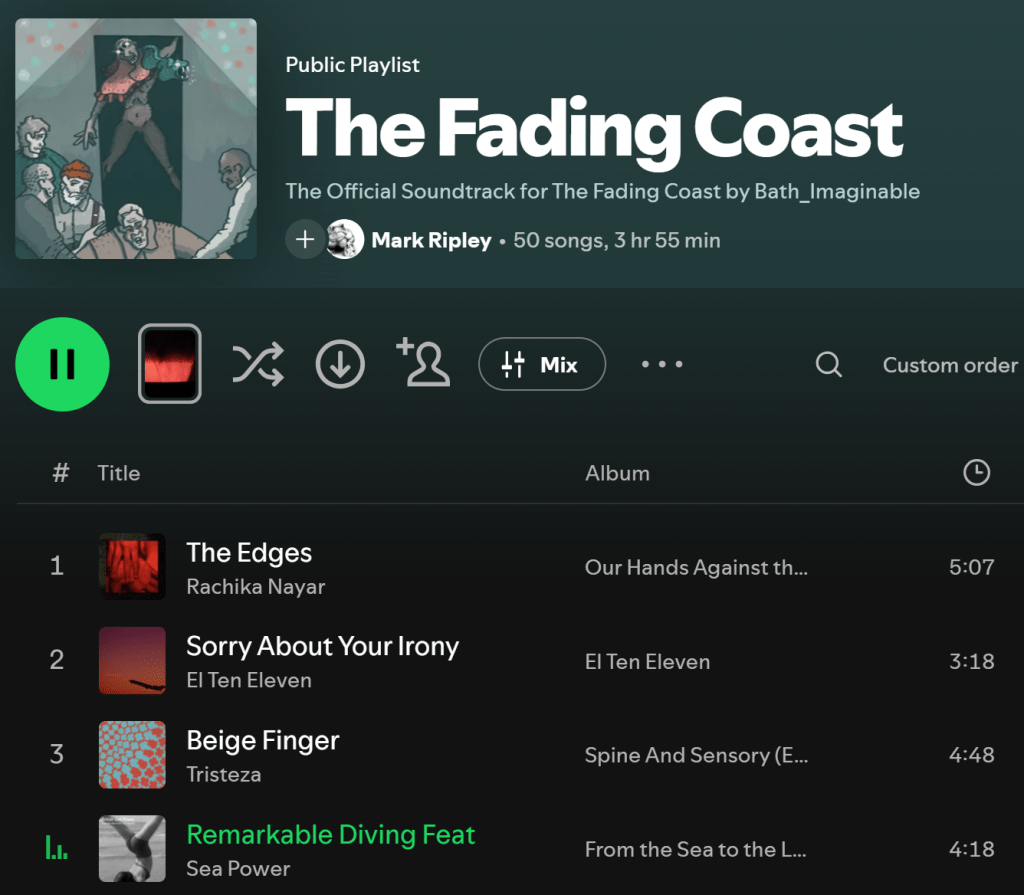Click The Fading Coast cover artwork
1024x895 pixels.
136,138
